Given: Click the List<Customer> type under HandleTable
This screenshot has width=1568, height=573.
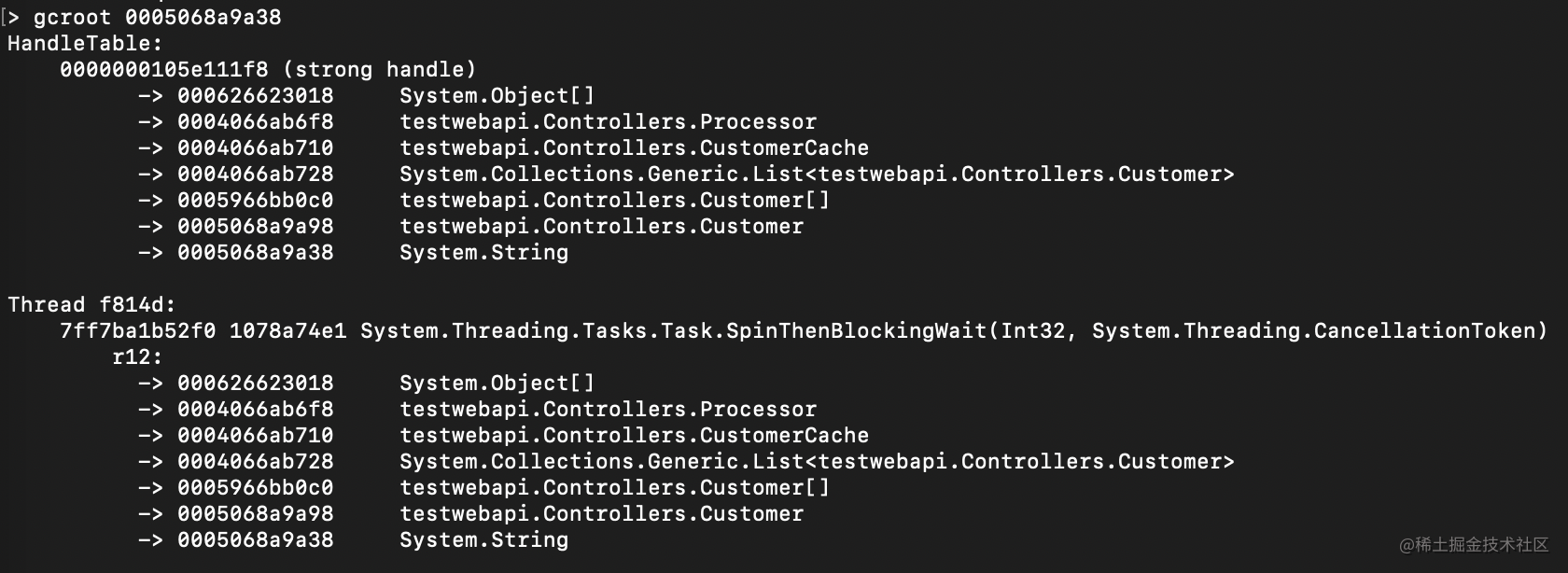Looking at the screenshot, I should tap(817, 175).
